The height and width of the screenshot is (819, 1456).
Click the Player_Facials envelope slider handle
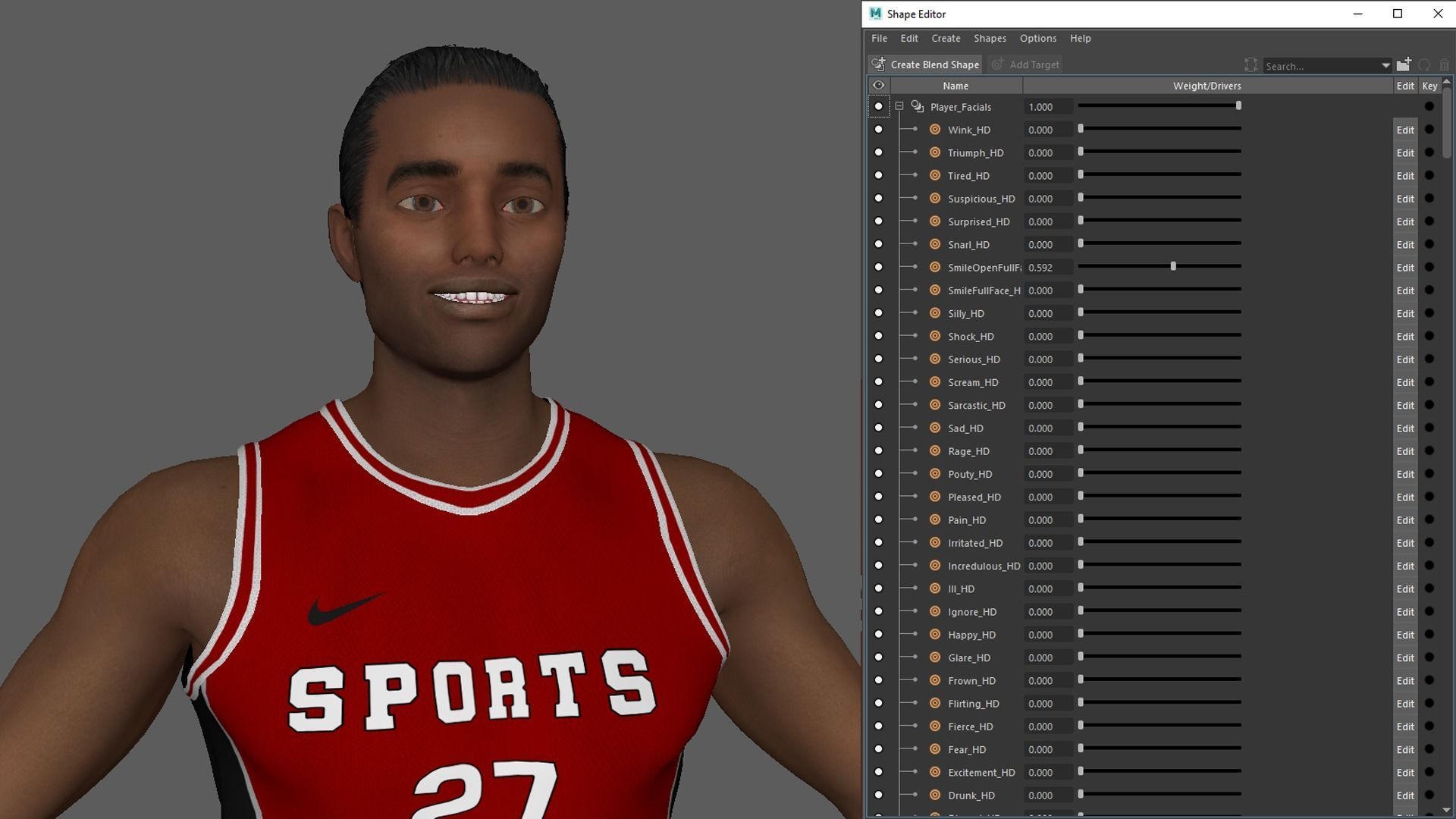pyautogui.click(x=1238, y=105)
